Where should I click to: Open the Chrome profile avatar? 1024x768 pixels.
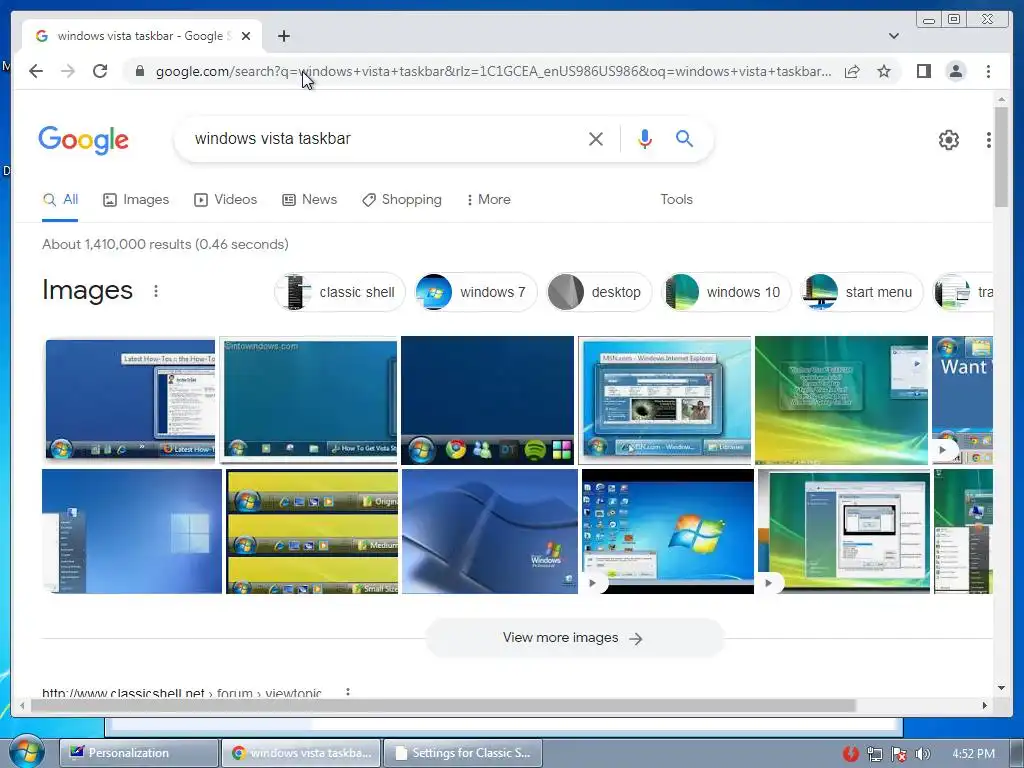[955, 71]
